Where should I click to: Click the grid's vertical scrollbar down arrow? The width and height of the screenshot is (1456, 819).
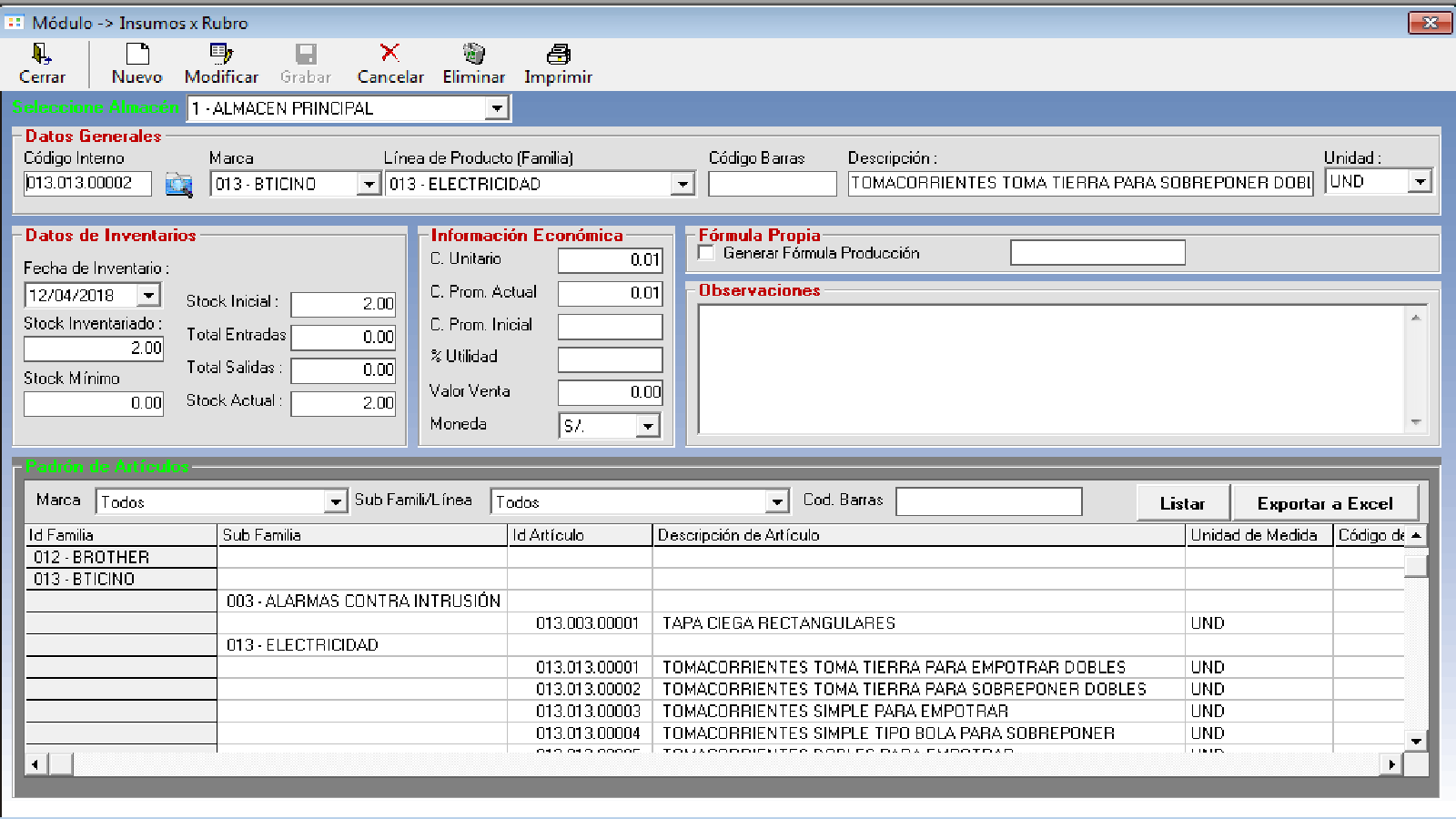(1416, 741)
